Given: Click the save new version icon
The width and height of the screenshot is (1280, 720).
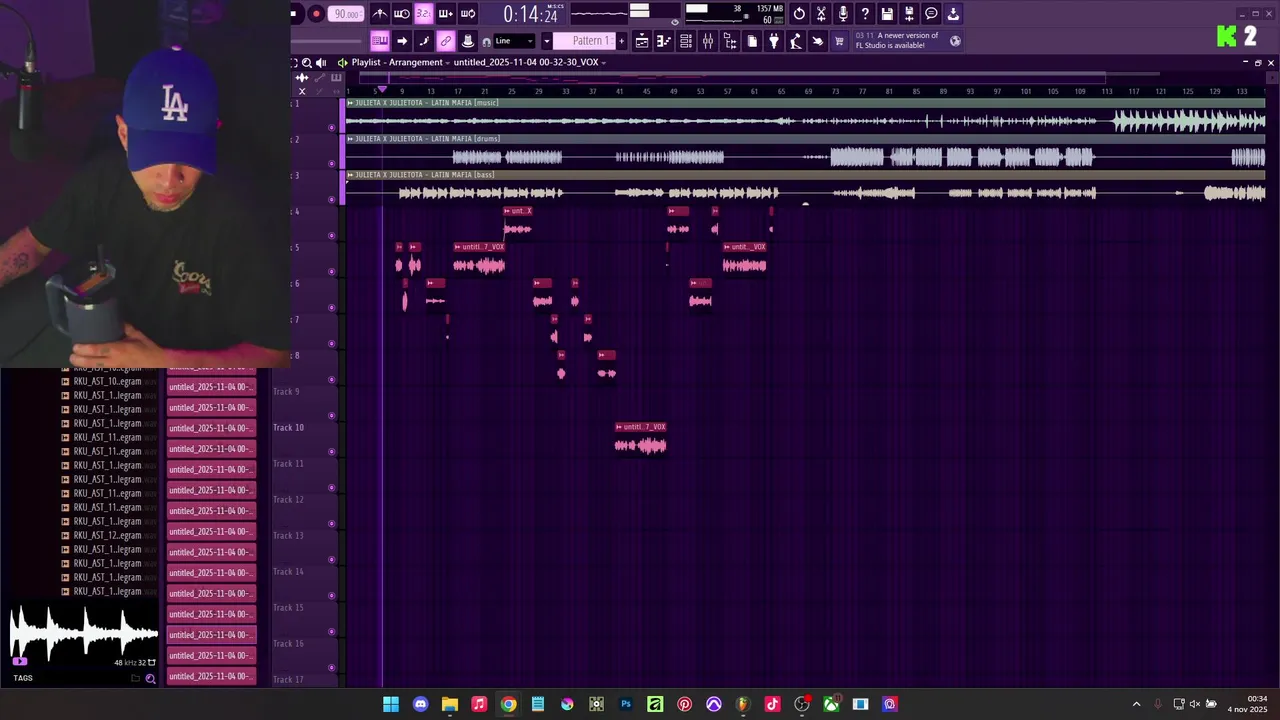Looking at the screenshot, I should (909, 14).
